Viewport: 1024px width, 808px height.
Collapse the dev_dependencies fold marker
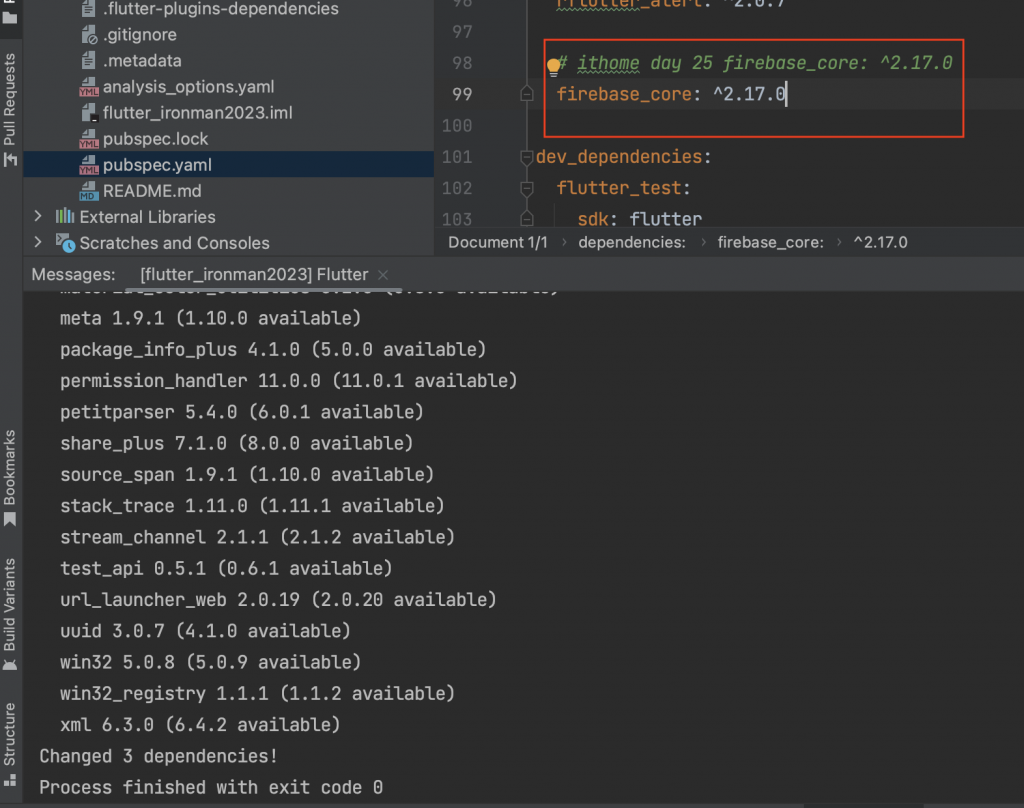pyautogui.click(x=526, y=157)
